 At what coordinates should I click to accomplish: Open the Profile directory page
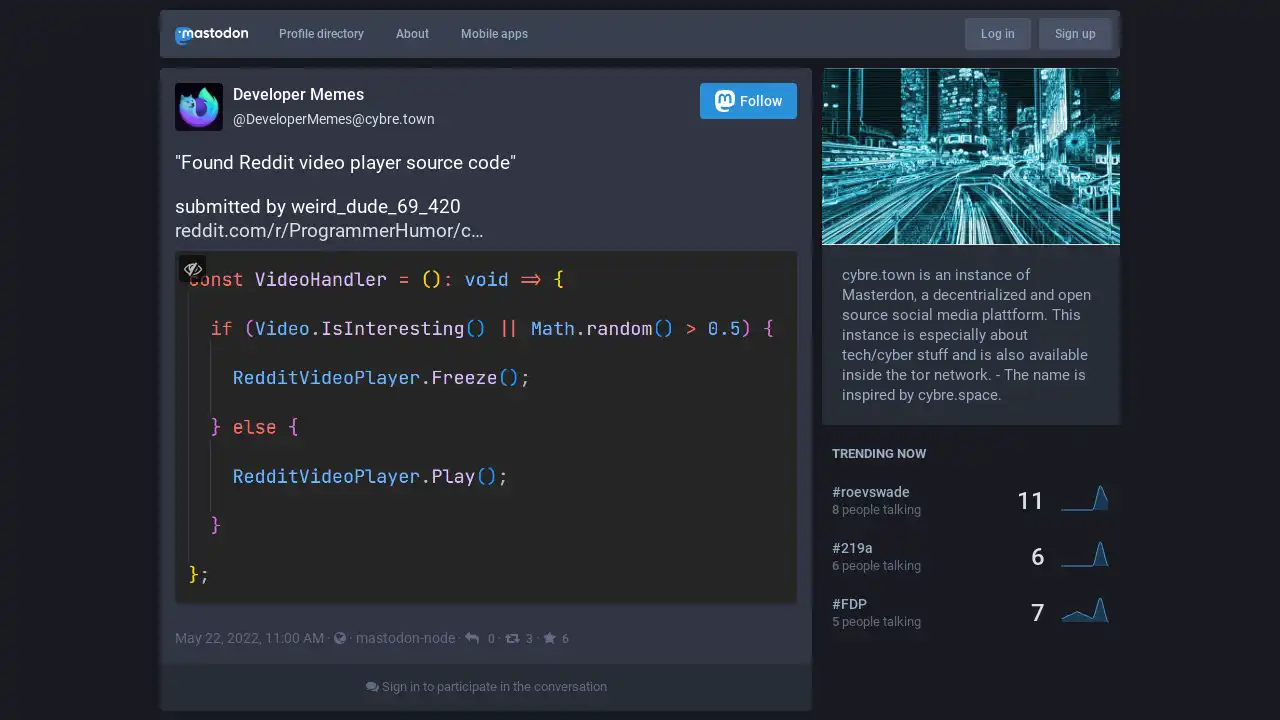321,34
